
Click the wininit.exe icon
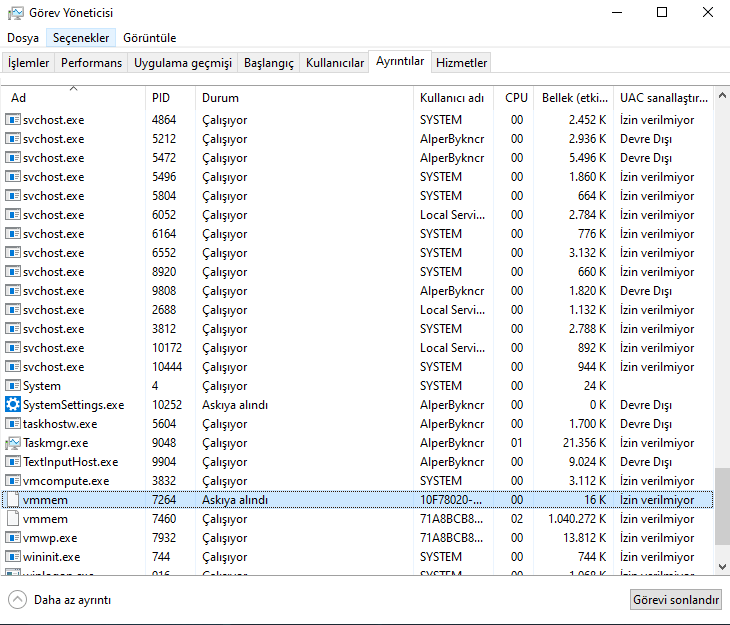[13, 556]
